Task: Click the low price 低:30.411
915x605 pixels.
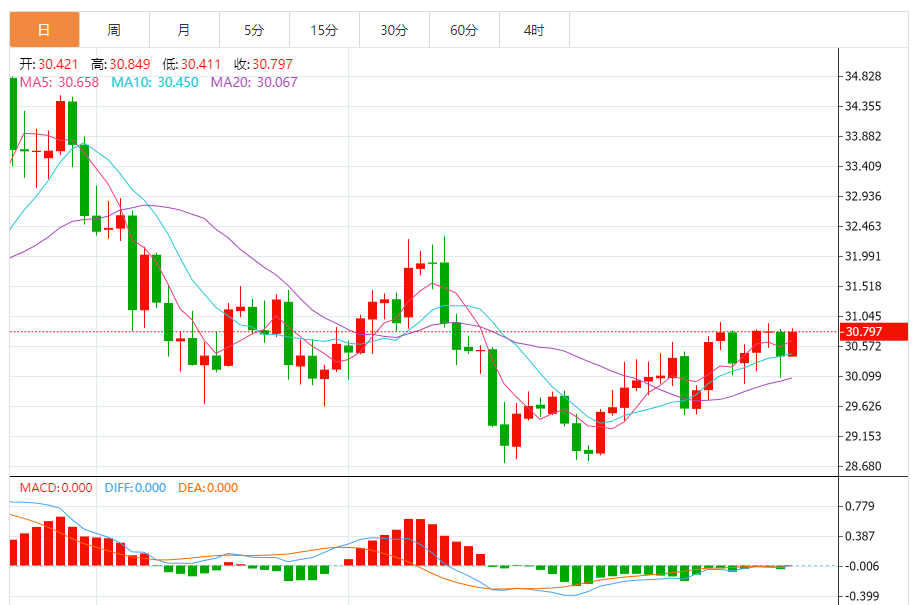Action: click(x=192, y=64)
